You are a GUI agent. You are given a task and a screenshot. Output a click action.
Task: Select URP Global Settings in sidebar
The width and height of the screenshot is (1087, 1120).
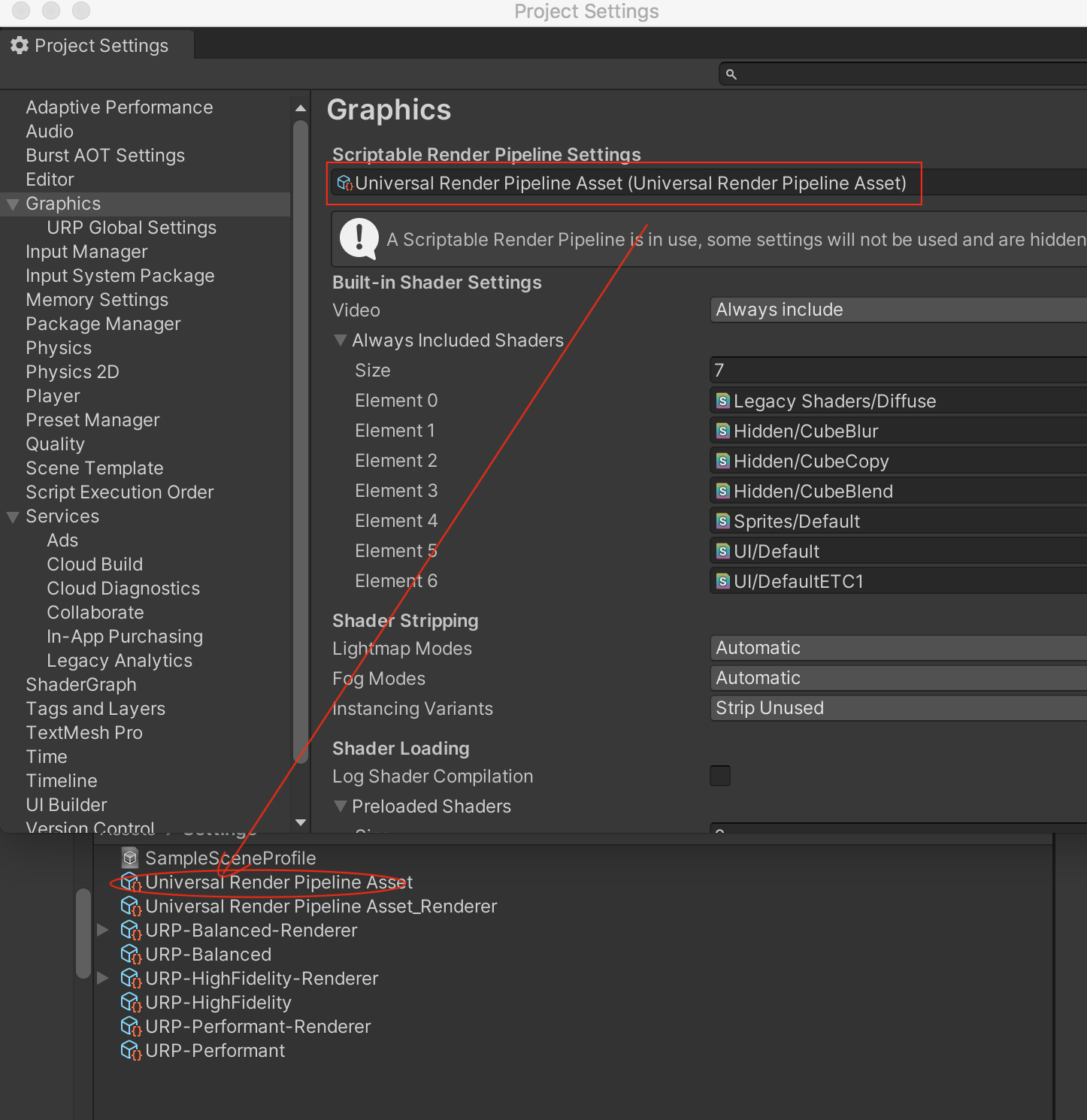coord(132,228)
